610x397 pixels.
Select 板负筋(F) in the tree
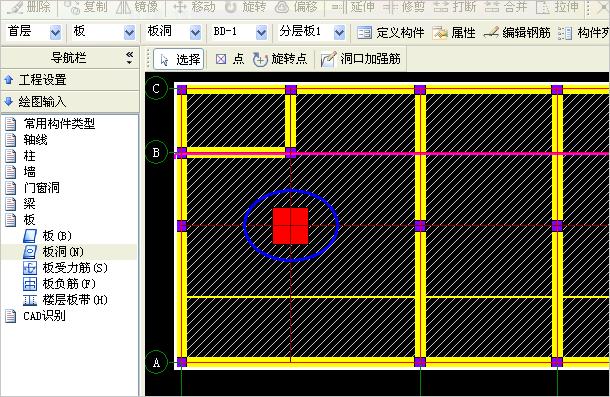click(x=60, y=284)
